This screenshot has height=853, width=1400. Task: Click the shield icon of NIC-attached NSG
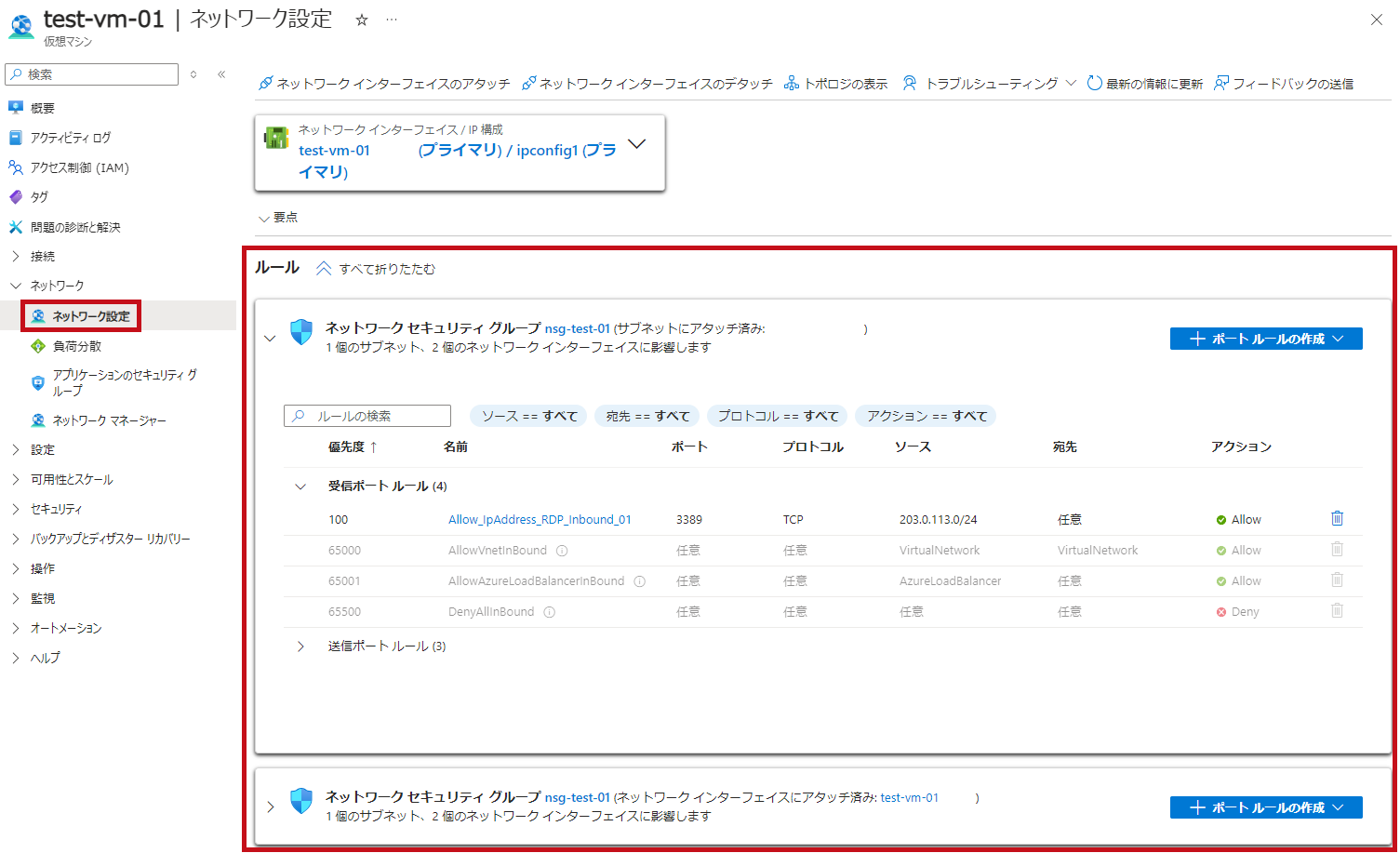(301, 801)
